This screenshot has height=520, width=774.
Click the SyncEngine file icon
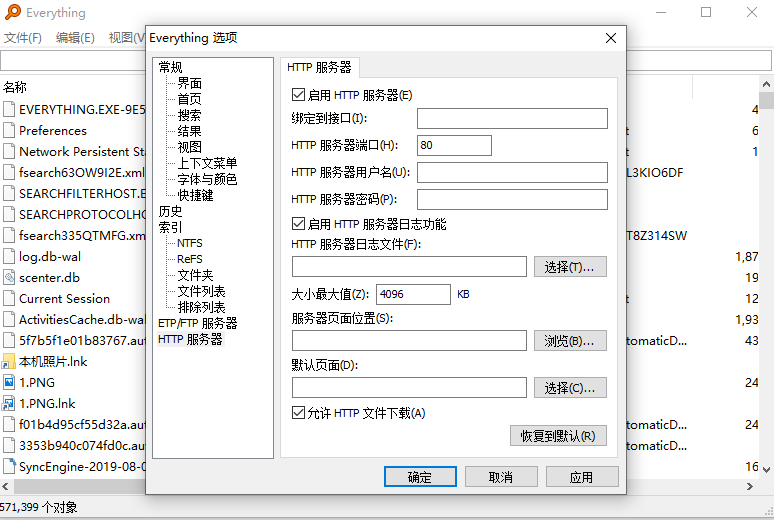[x=9, y=466]
